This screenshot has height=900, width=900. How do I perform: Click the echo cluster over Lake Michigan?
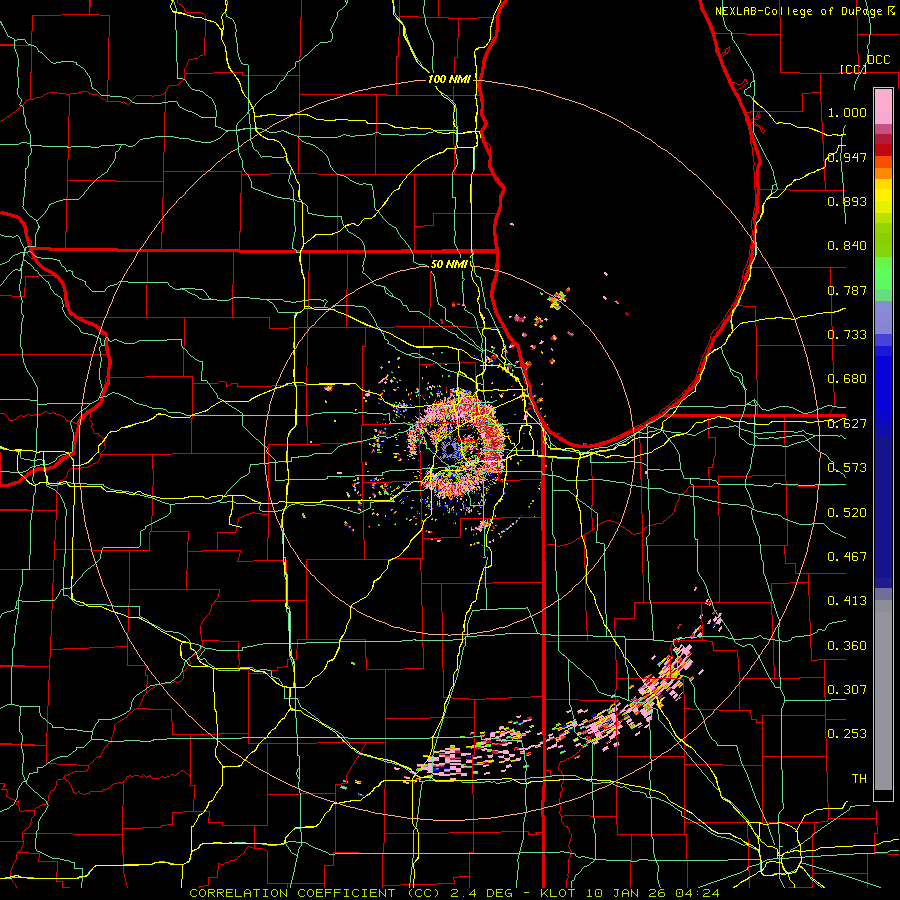point(557,298)
